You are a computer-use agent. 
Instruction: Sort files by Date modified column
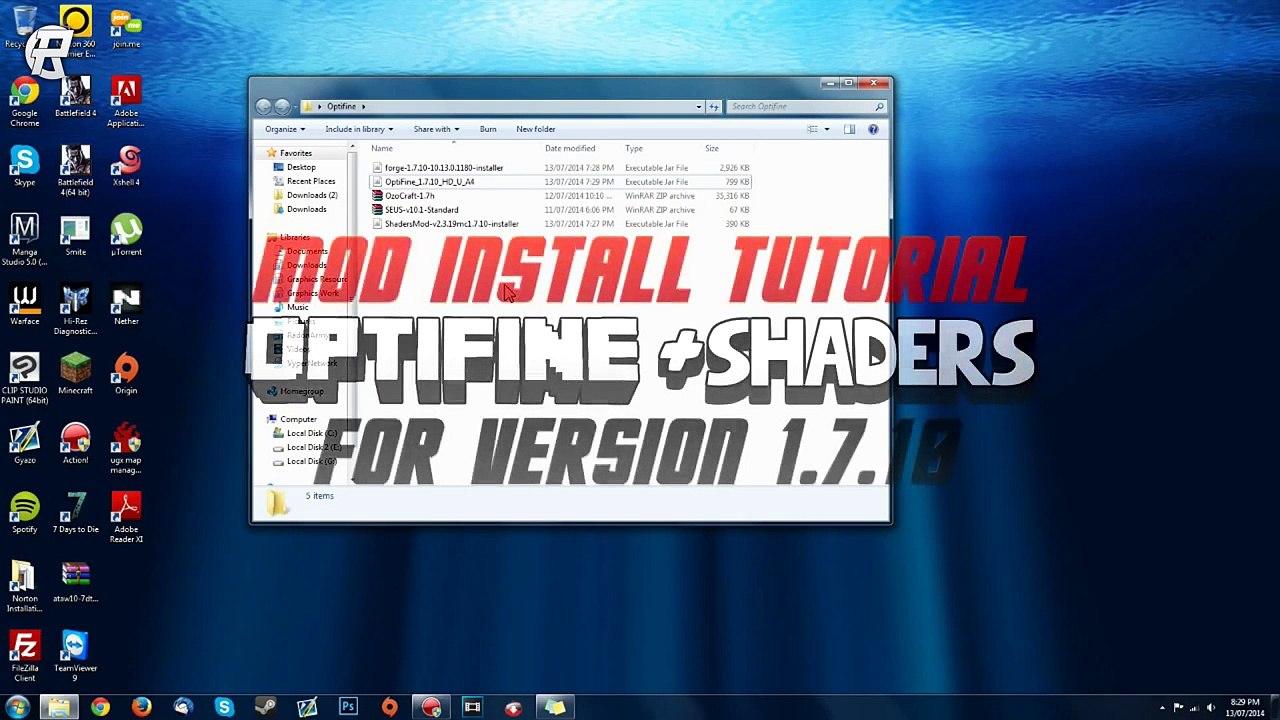tap(570, 148)
